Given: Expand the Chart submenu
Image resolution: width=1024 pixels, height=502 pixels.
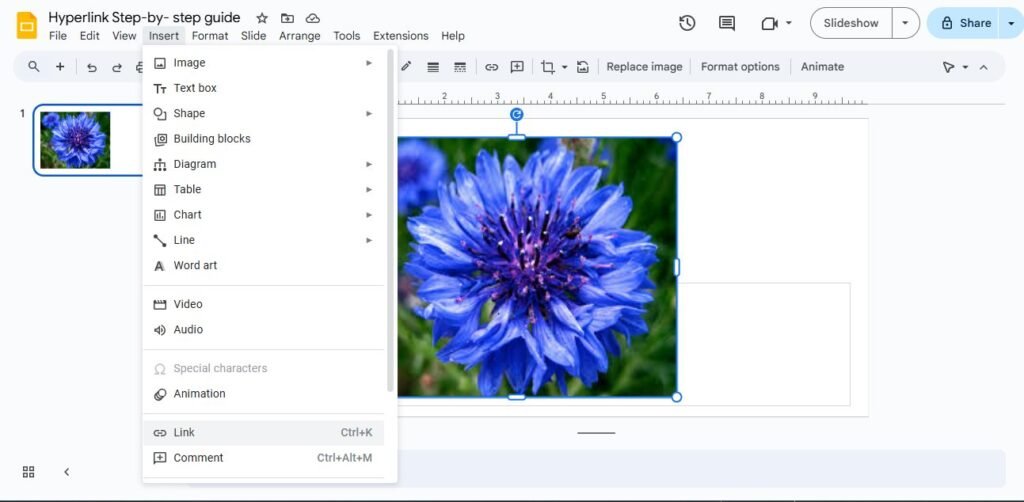Looking at the screenshot, I should (263, 215).
